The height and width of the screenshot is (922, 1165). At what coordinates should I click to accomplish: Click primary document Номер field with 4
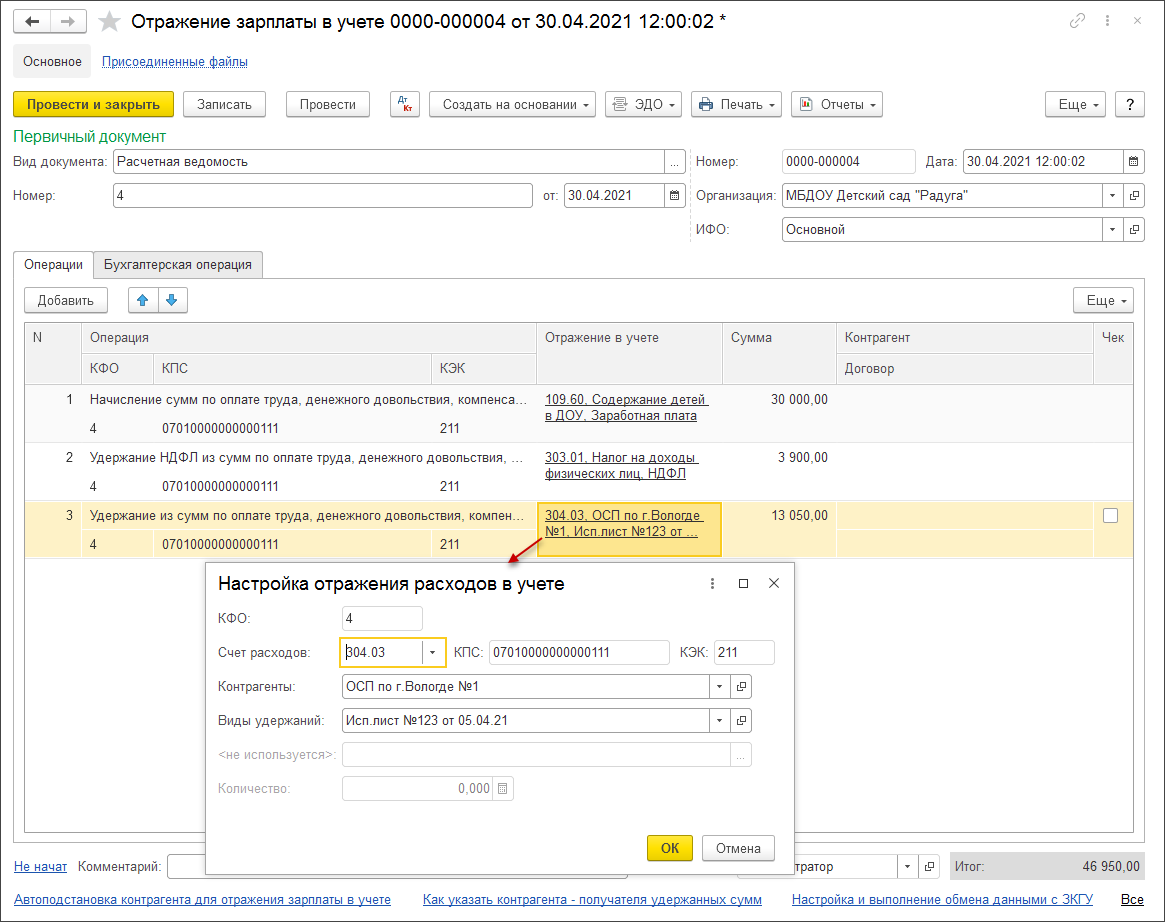[322, 195]
